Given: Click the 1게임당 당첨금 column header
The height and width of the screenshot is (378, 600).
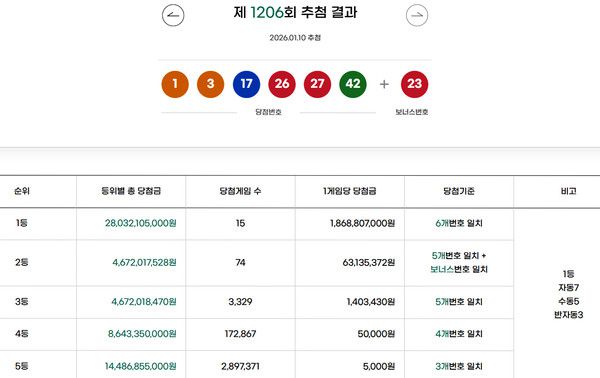Looking at the screenshot, I should tap(349, 191).
